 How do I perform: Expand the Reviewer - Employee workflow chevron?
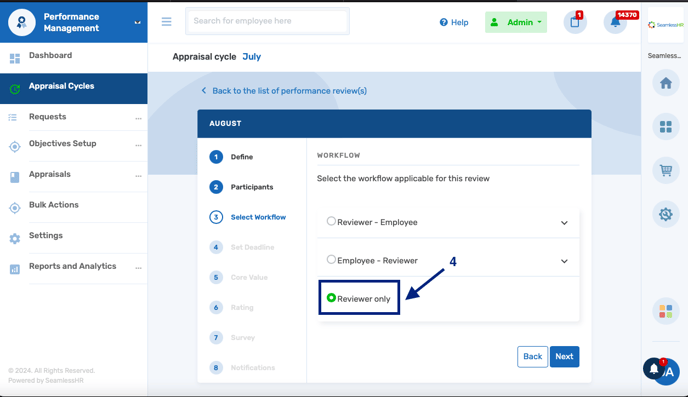564,223
